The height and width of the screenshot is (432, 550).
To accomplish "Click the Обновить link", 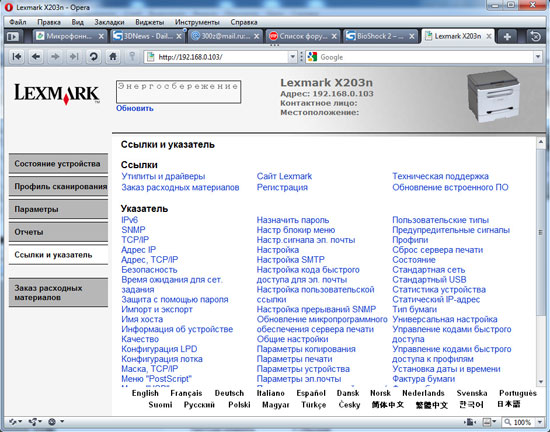I will [135, 108].
